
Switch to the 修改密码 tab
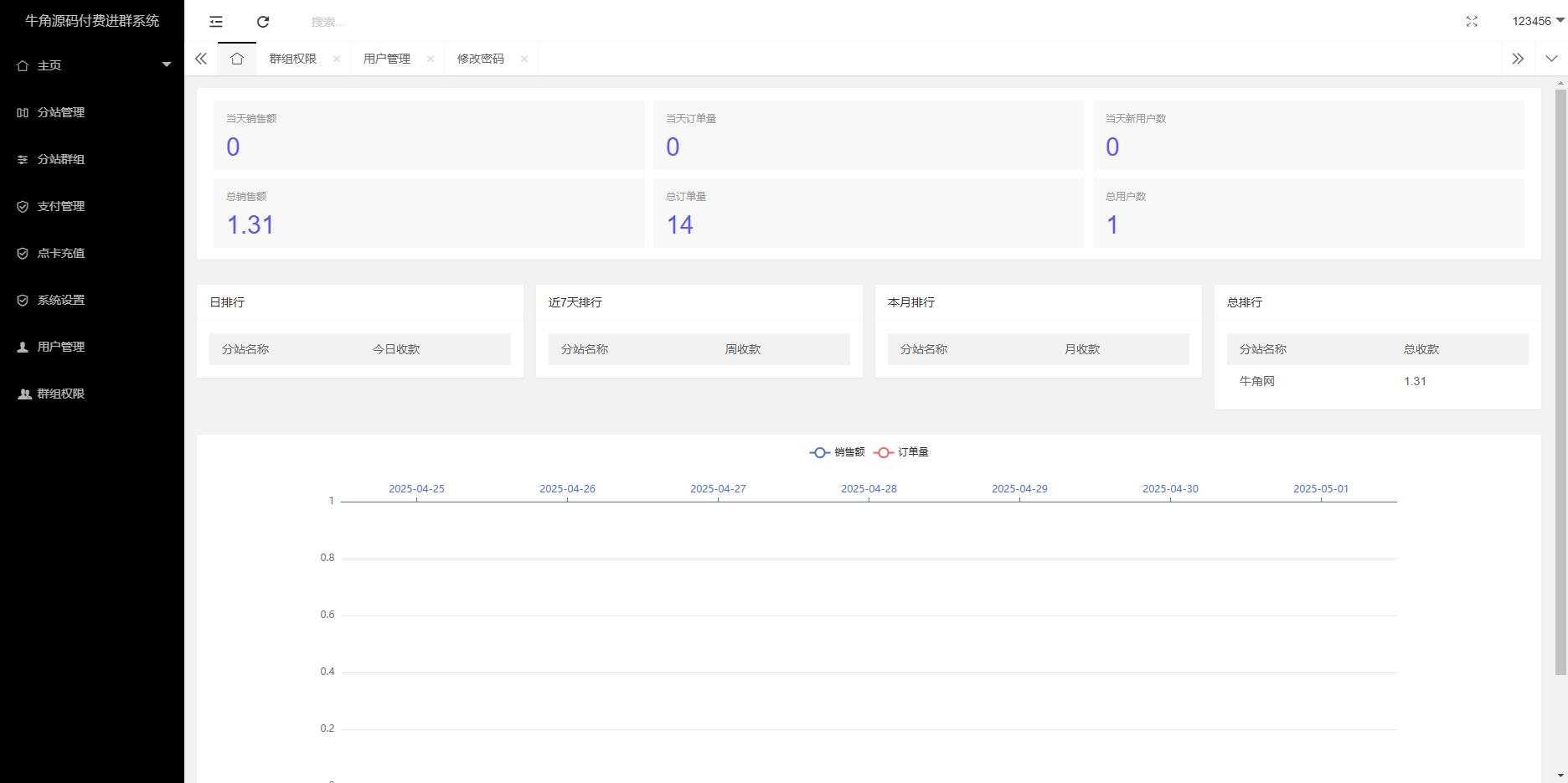click(480, 59)
